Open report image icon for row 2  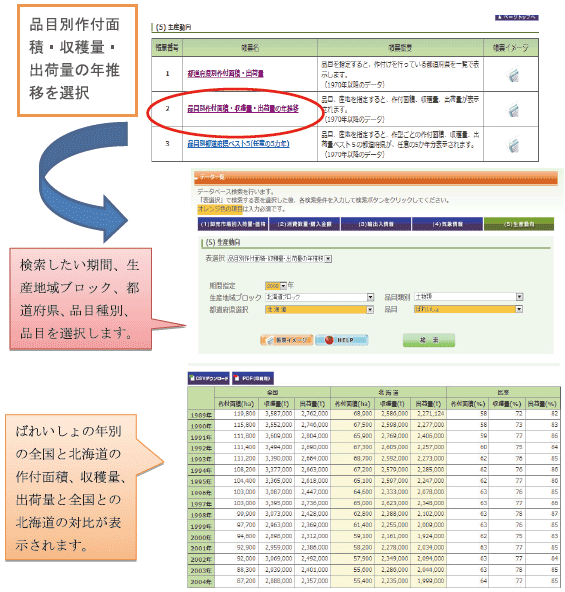[513, 110]
